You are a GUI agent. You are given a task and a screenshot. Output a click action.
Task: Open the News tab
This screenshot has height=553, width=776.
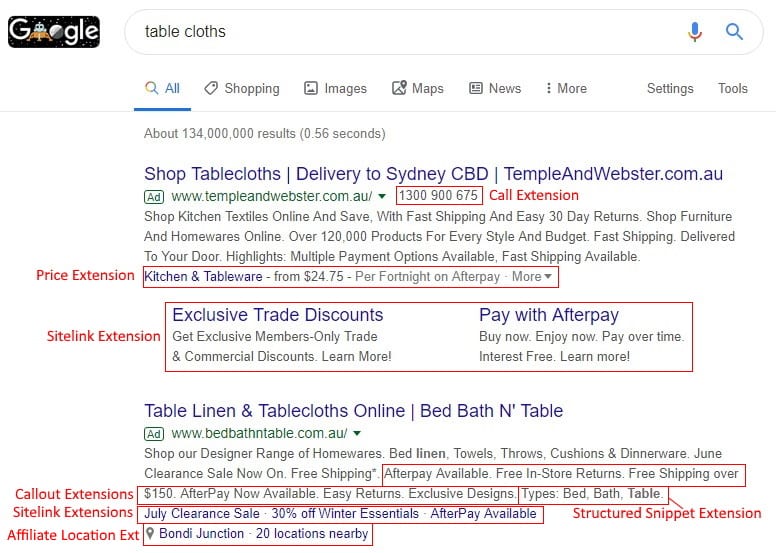click(x=495, y=89)
